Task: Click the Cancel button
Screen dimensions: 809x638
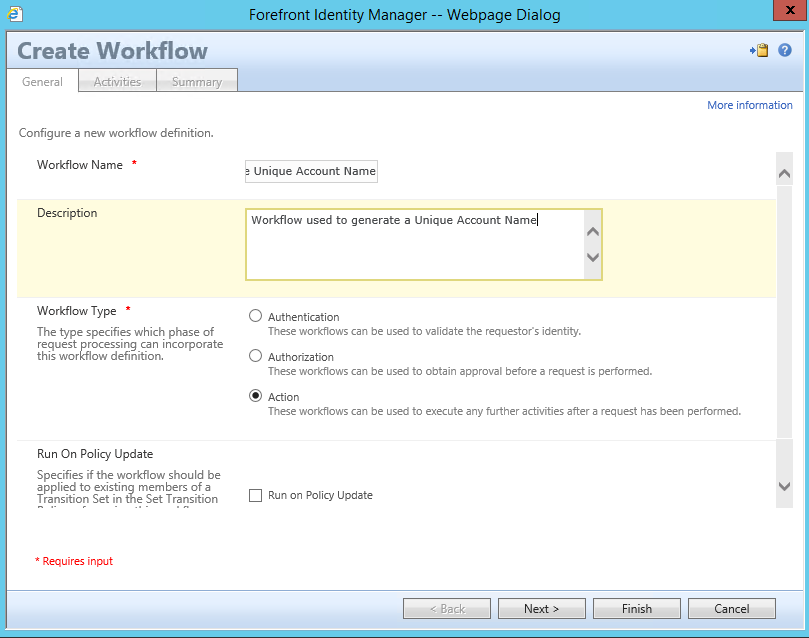Action: click(x=732, y=609)
